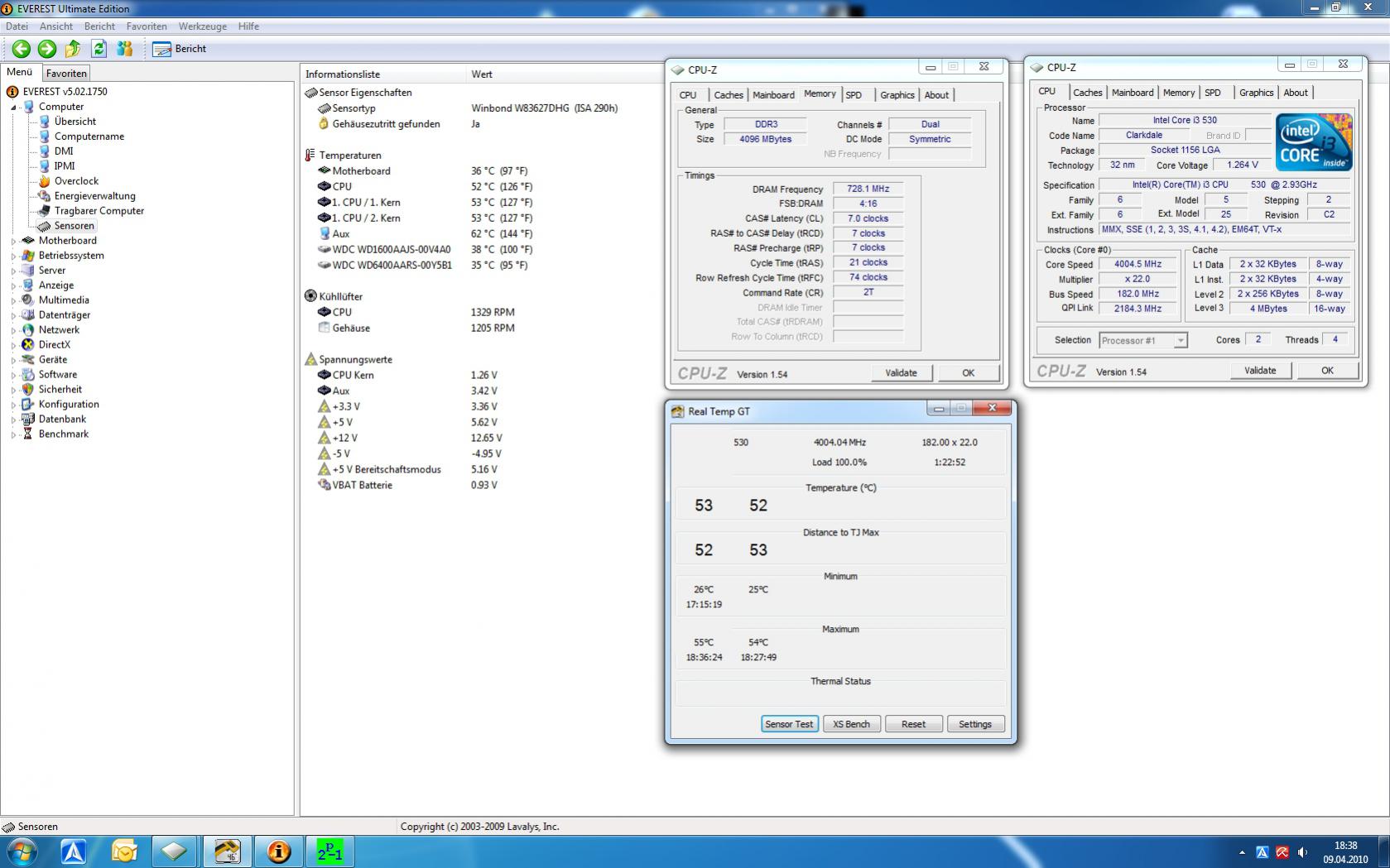
Task: Click the users icon in EVEREST toolbar
Action: (x=125, y=49)
